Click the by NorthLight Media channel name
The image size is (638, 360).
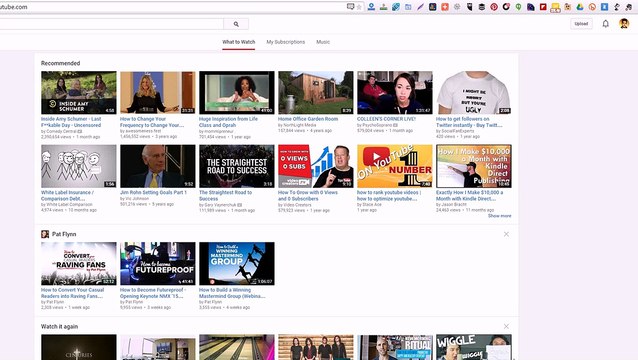(x=297, y=125)
